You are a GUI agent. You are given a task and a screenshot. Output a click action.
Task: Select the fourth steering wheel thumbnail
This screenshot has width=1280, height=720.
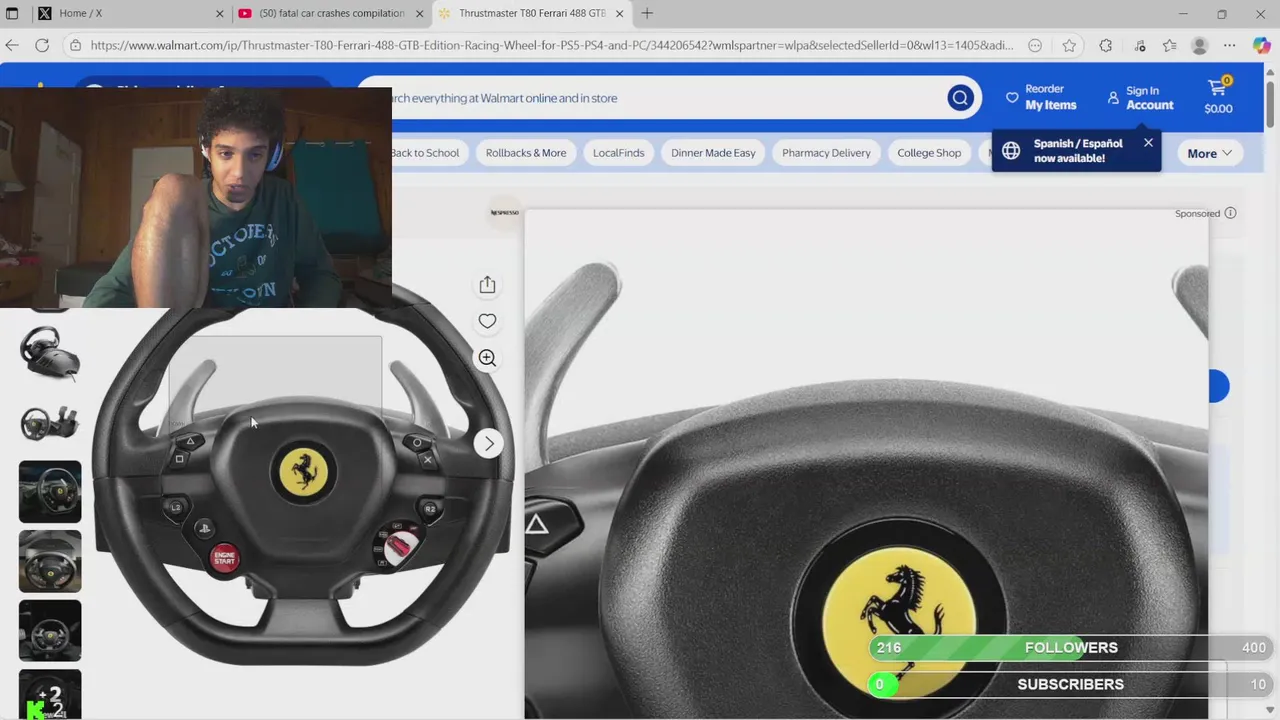50,561
